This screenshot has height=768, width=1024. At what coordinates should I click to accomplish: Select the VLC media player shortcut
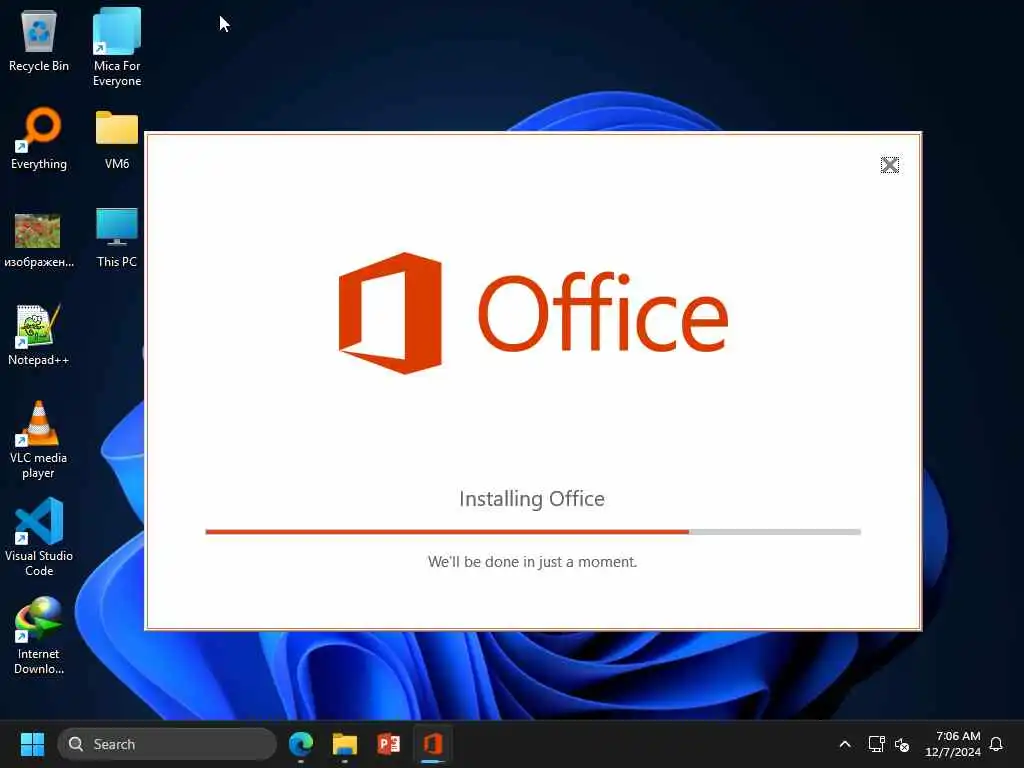(38, 440)
